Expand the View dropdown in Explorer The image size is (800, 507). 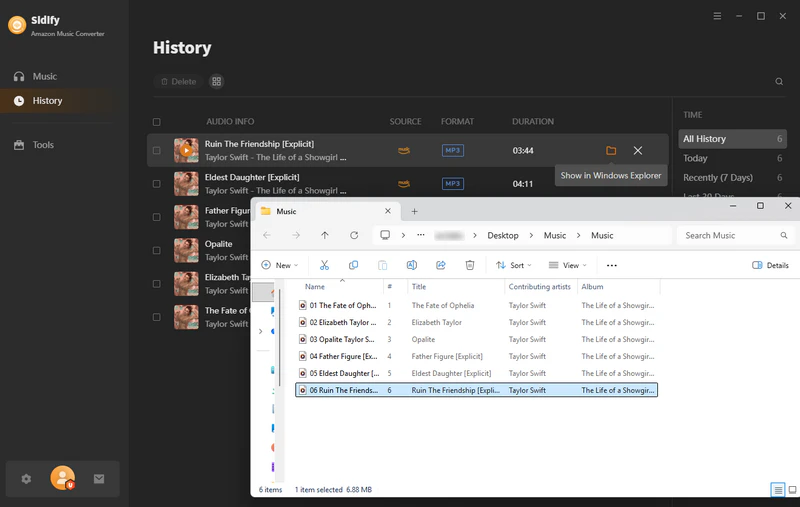click(568, 265)
